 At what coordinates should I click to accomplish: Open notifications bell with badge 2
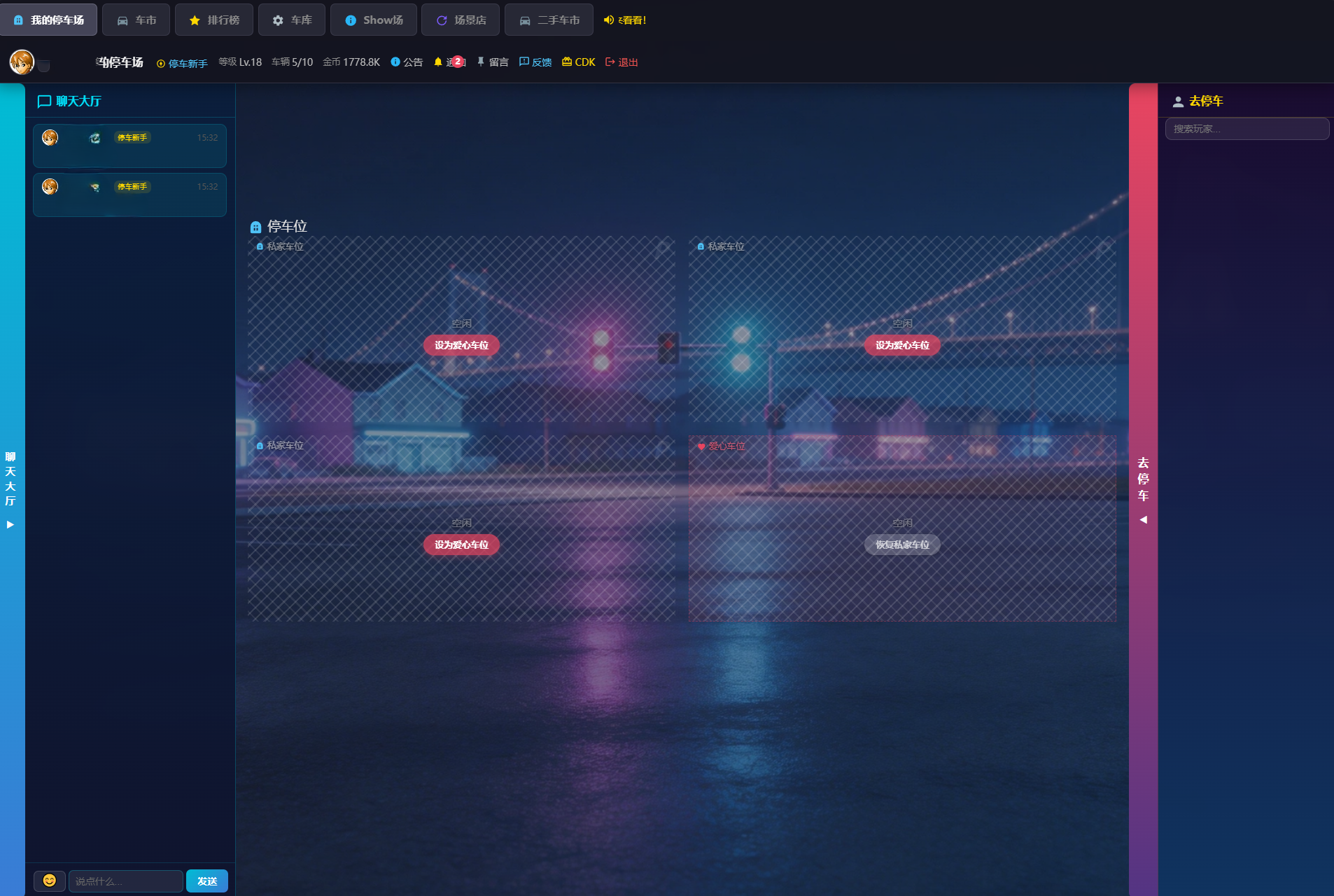click(449, 62)
